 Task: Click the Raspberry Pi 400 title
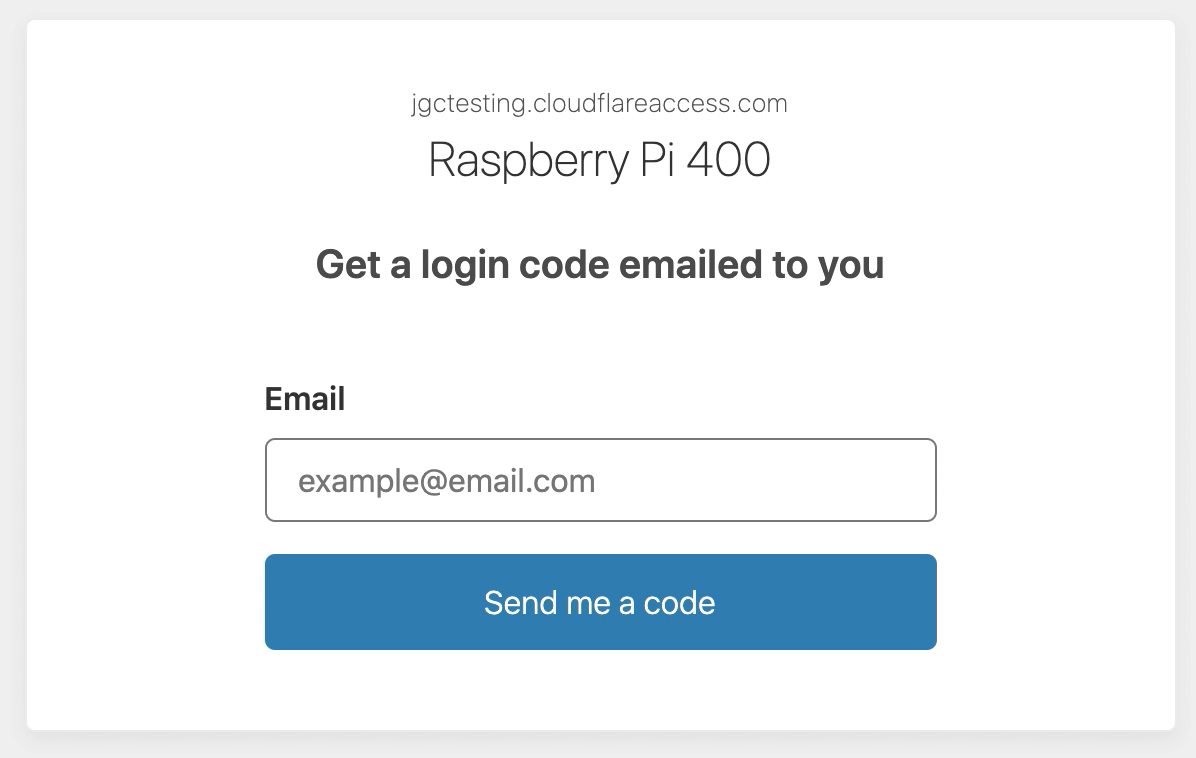[x=599, y=160]
